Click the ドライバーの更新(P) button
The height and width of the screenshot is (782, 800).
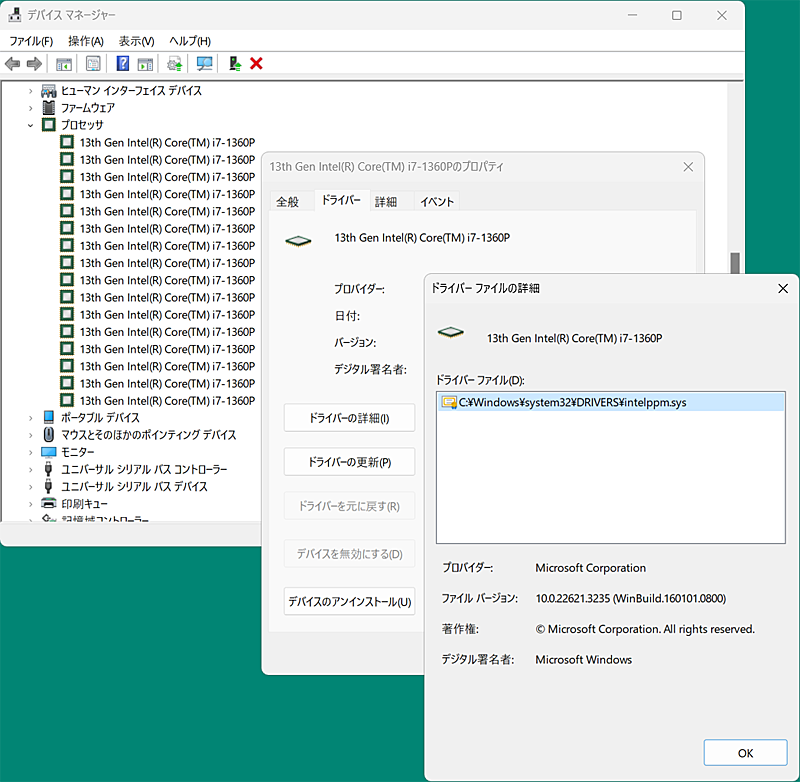tap(349, 462)
